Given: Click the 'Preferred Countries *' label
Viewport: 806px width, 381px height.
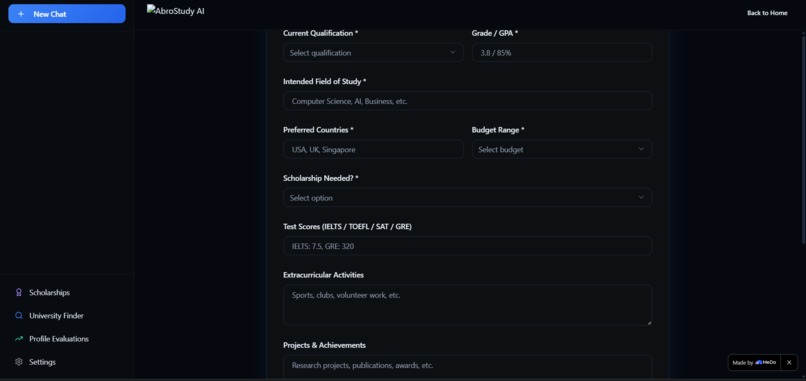Looking at the screenshot, I should pos(318,130).
